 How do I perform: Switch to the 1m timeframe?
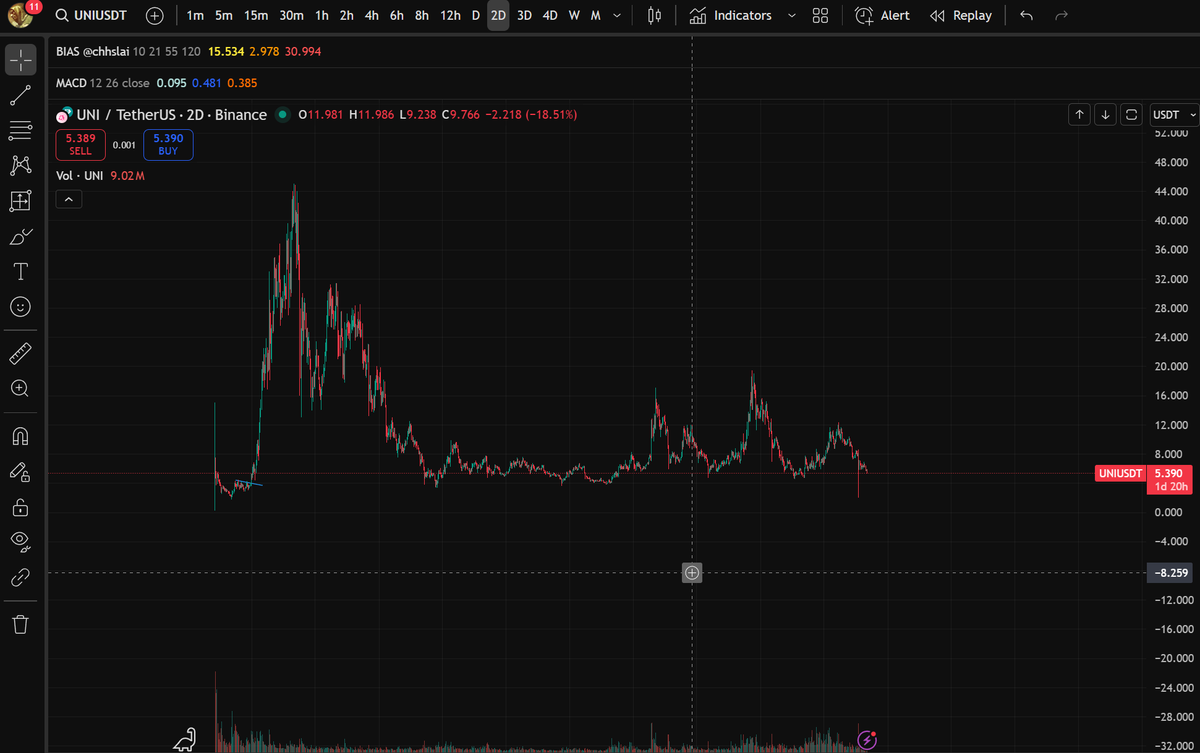pos(195,16)
